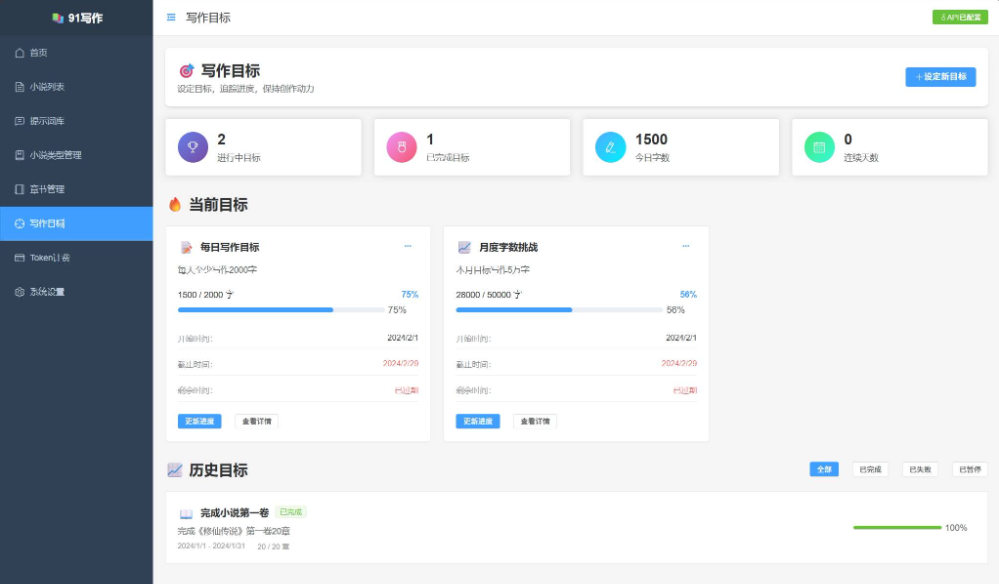Click the blue pen icon for 今日字数
The height and width of the screenshot is (584, 999).
610,147
